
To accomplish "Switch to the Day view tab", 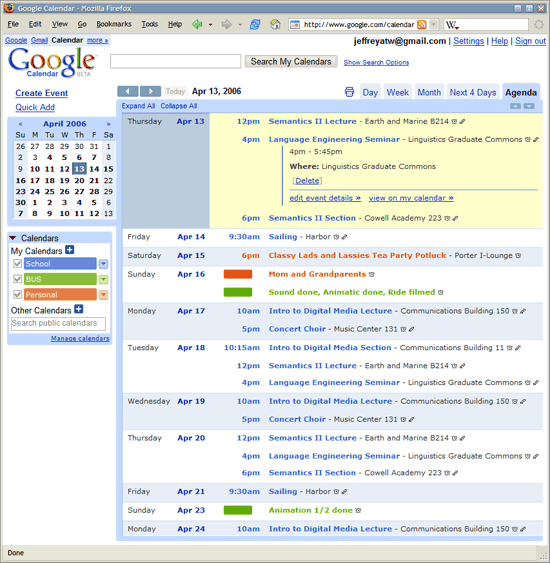I will coord(370,93).
